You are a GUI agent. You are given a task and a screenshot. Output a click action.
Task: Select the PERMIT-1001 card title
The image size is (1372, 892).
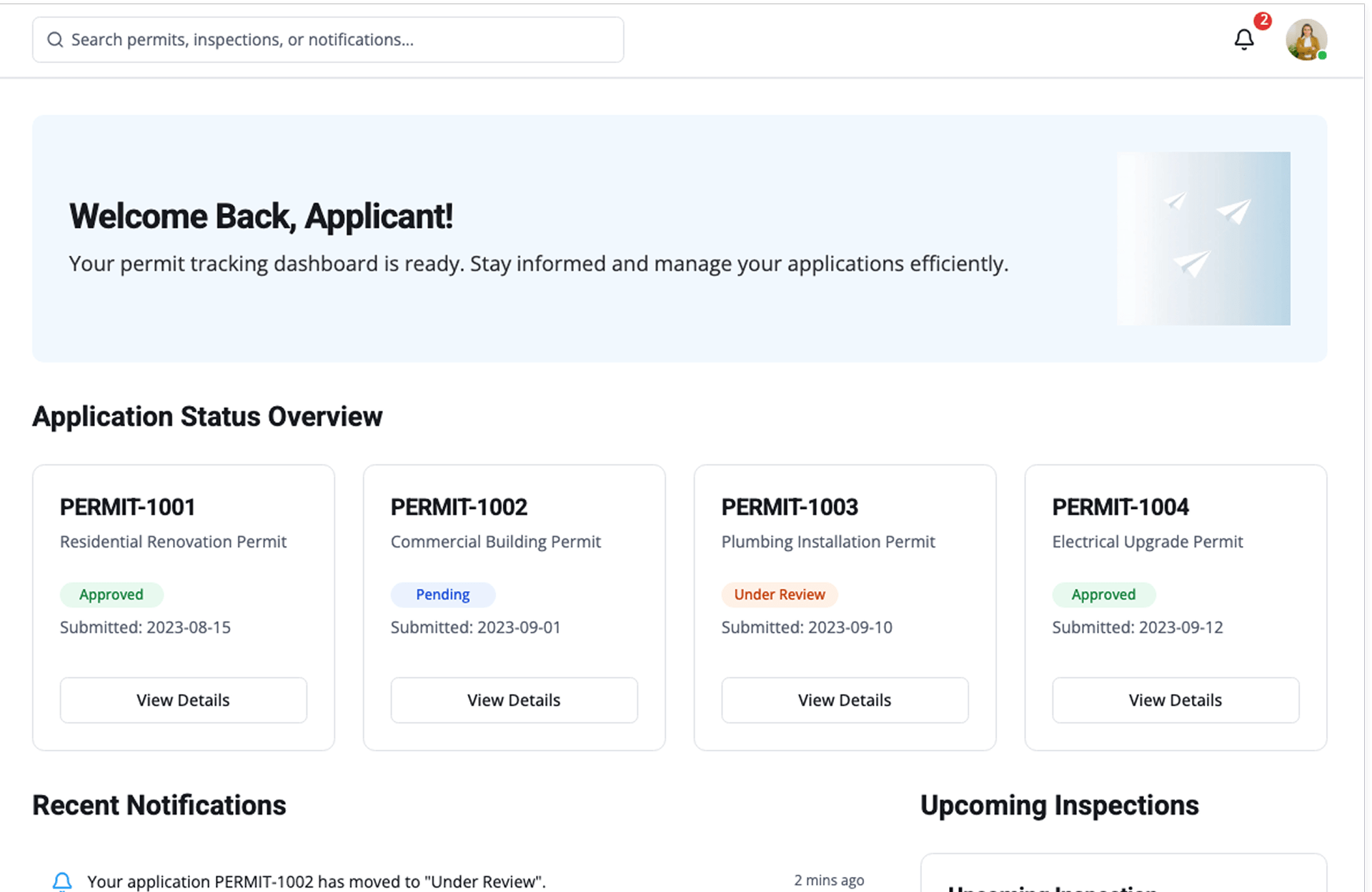coord(127,507)
